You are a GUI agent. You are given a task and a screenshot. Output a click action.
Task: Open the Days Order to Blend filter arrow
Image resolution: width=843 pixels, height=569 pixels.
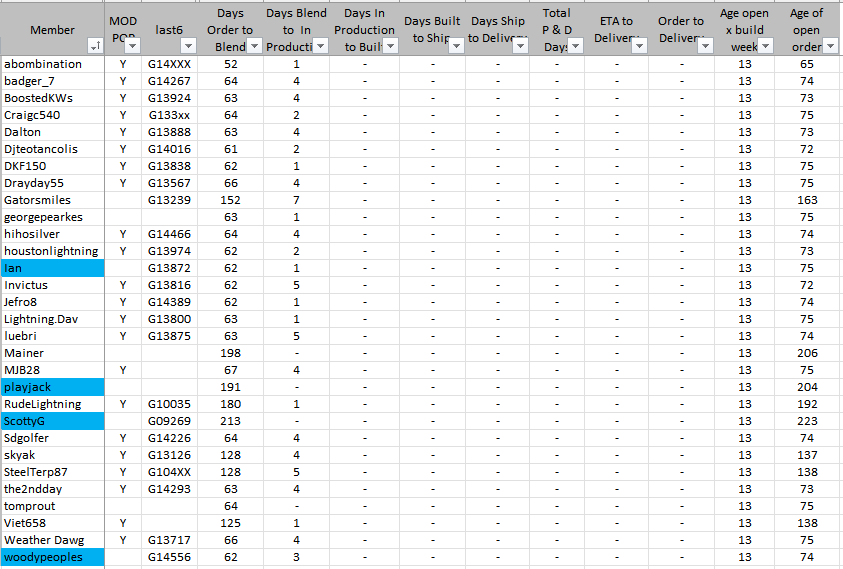pyautogui.click(x=255, y=47)
